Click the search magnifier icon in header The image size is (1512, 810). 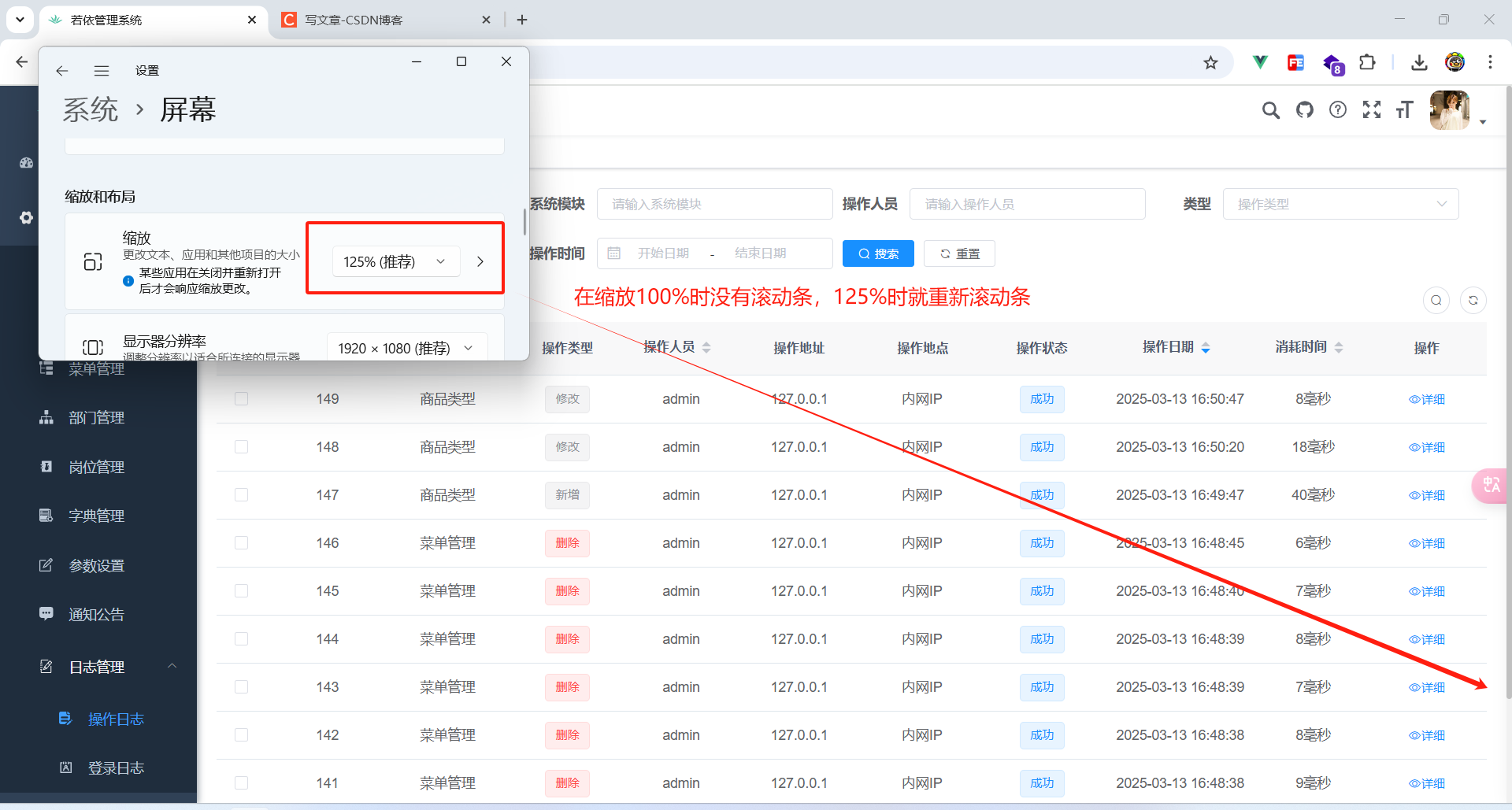coord(1270,110)
